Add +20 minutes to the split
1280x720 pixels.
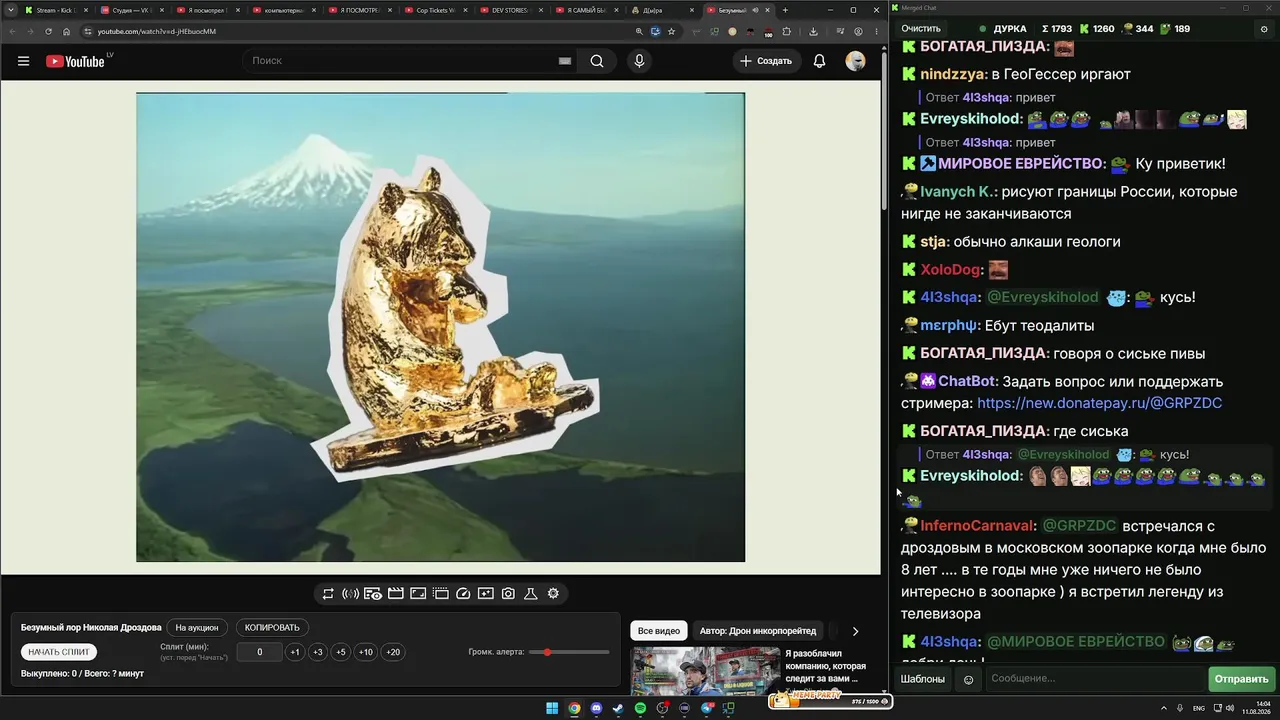(393, 652)
